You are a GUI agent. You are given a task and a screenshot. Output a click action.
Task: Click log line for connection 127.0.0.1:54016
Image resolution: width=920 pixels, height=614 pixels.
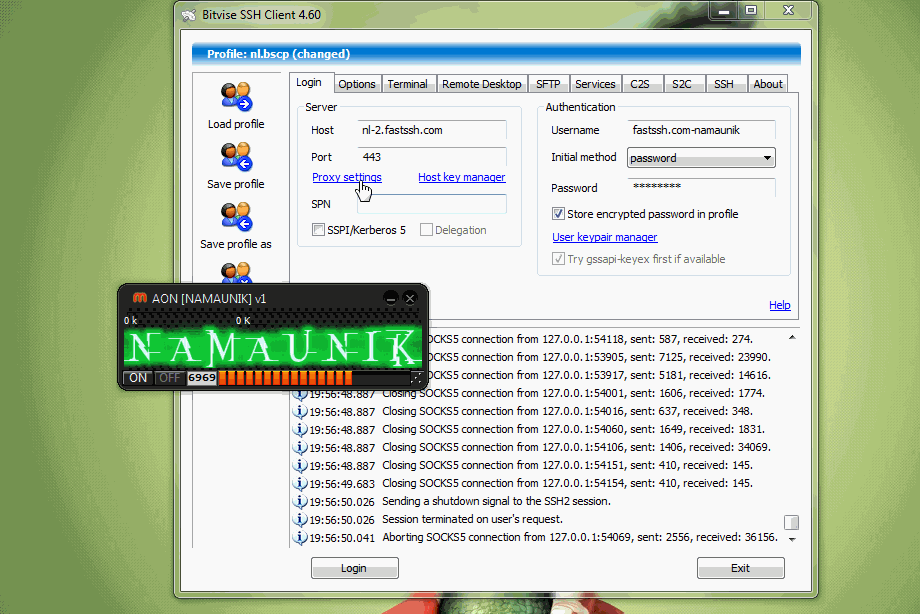(567, 411)
